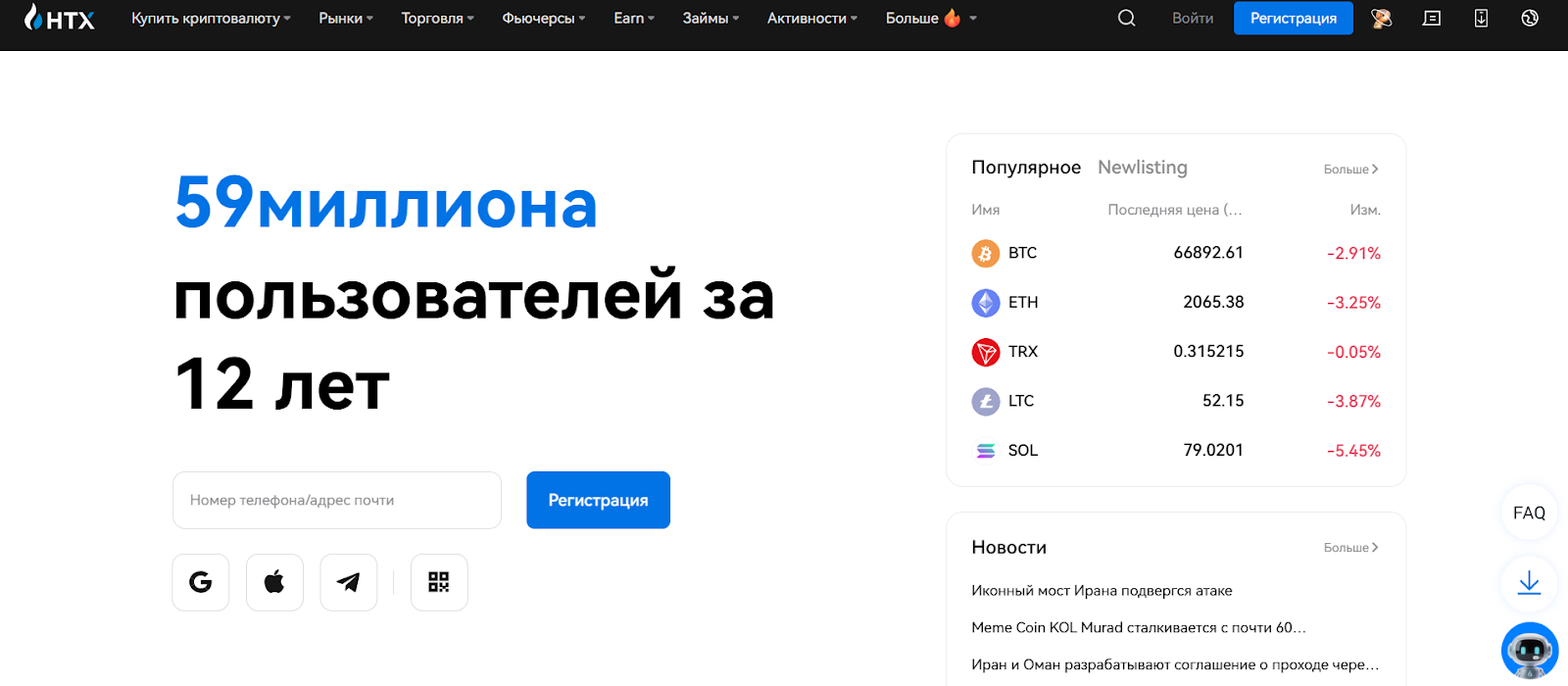The image size is (1568, 686).
Task: Switch to the Популярное tab
Action: [x=1026, y=168]
